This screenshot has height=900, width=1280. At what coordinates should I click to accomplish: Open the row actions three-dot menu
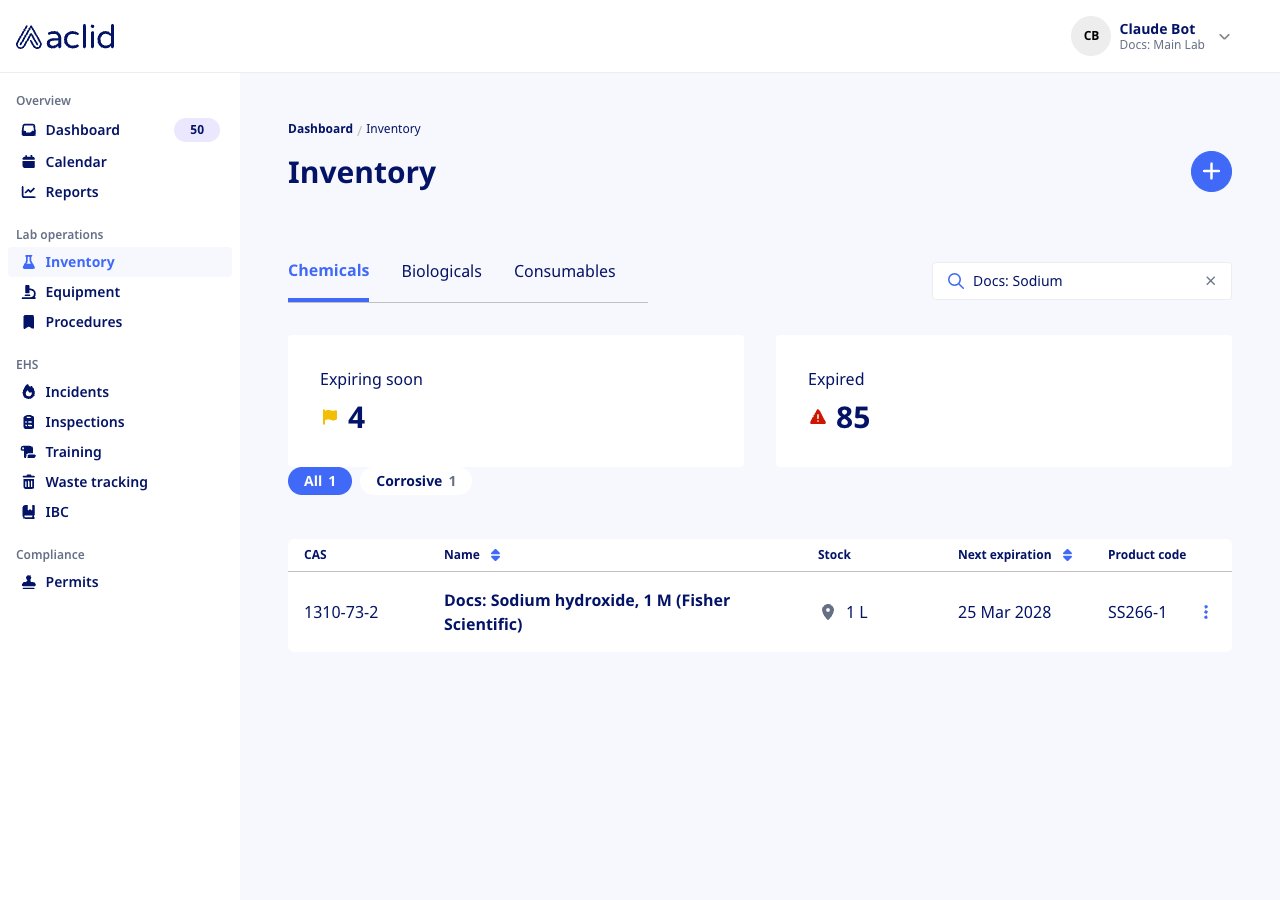click(x=1206, y=612)
